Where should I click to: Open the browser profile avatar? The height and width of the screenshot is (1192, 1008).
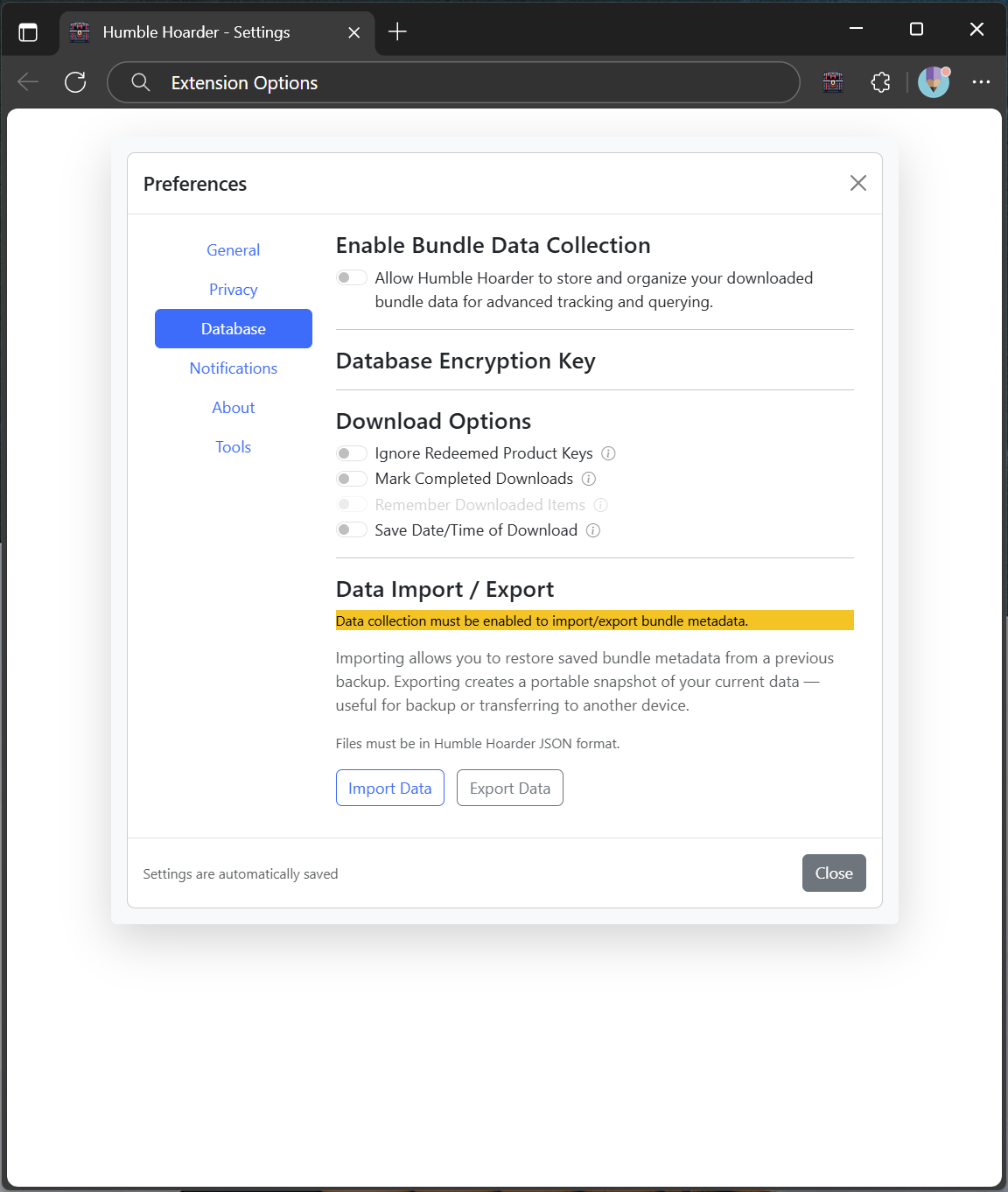[934, 82]
